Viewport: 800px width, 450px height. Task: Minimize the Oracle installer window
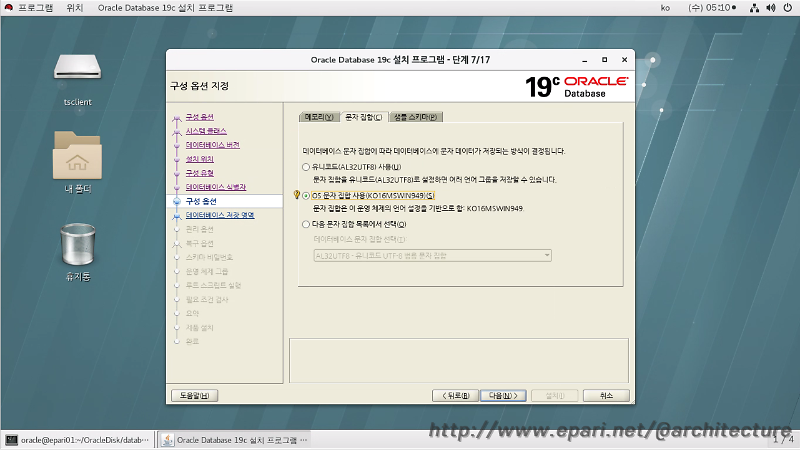click(x=585, y=60)
